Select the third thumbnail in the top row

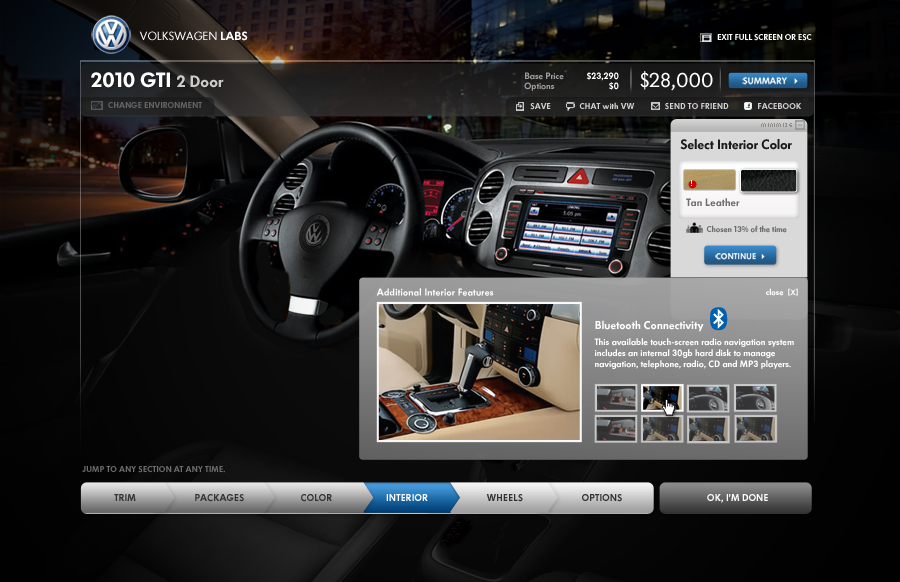click(708, 398)
